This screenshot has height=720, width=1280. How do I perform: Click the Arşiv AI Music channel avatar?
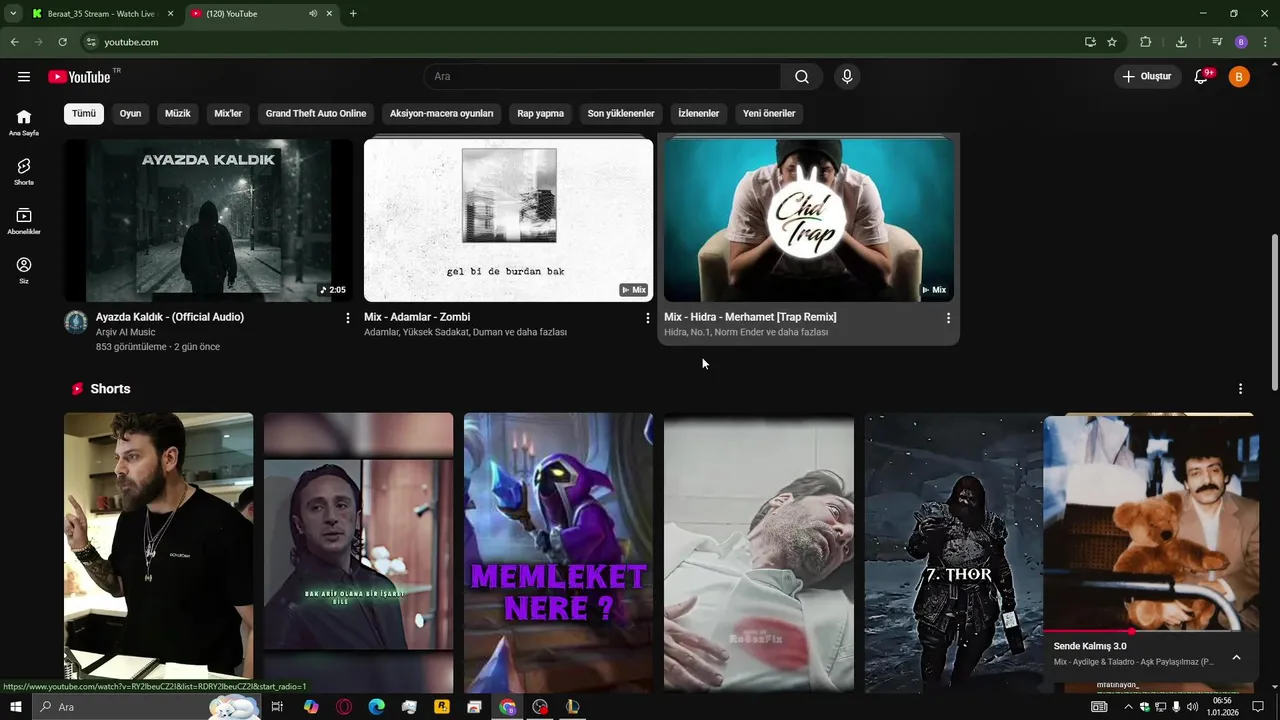(x=76, y=322)
